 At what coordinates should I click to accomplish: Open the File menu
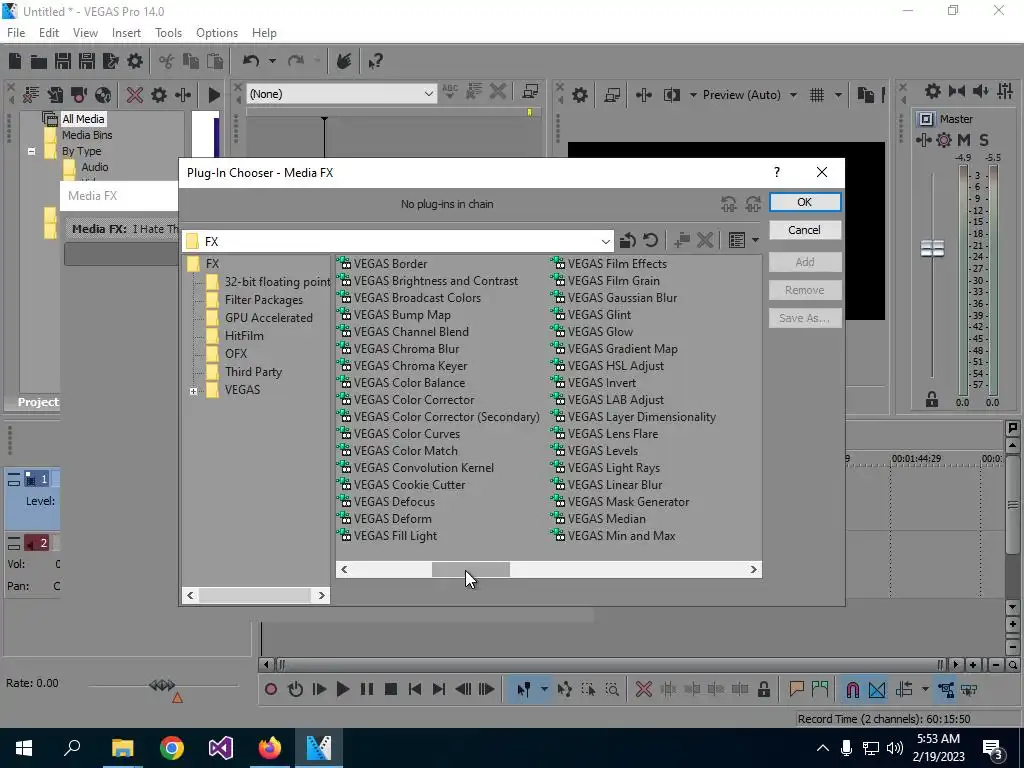[x=16, y=33]
